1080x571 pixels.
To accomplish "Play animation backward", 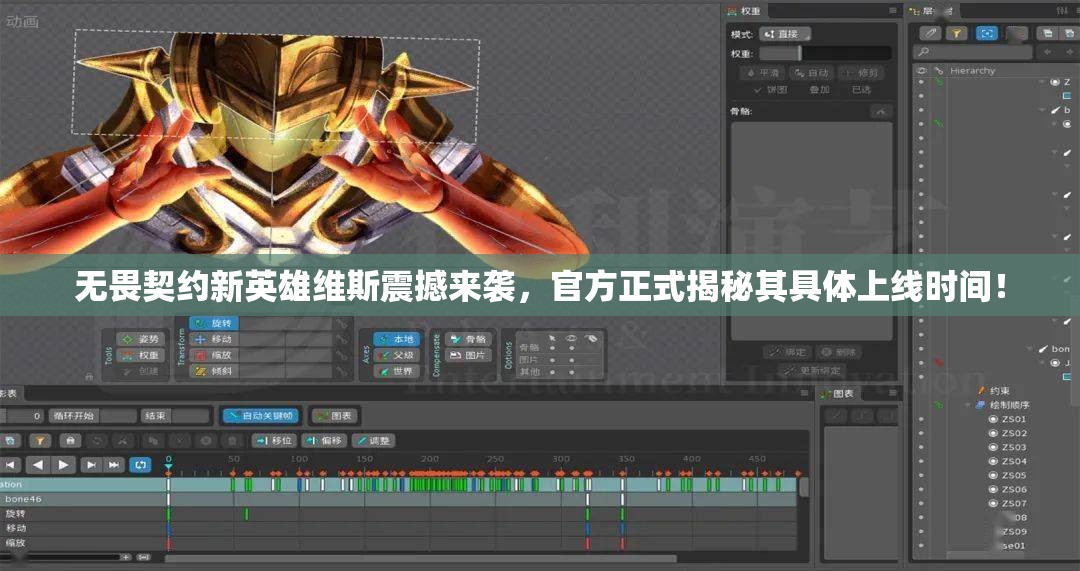I will pyautogui.click(x=39, y=465).
